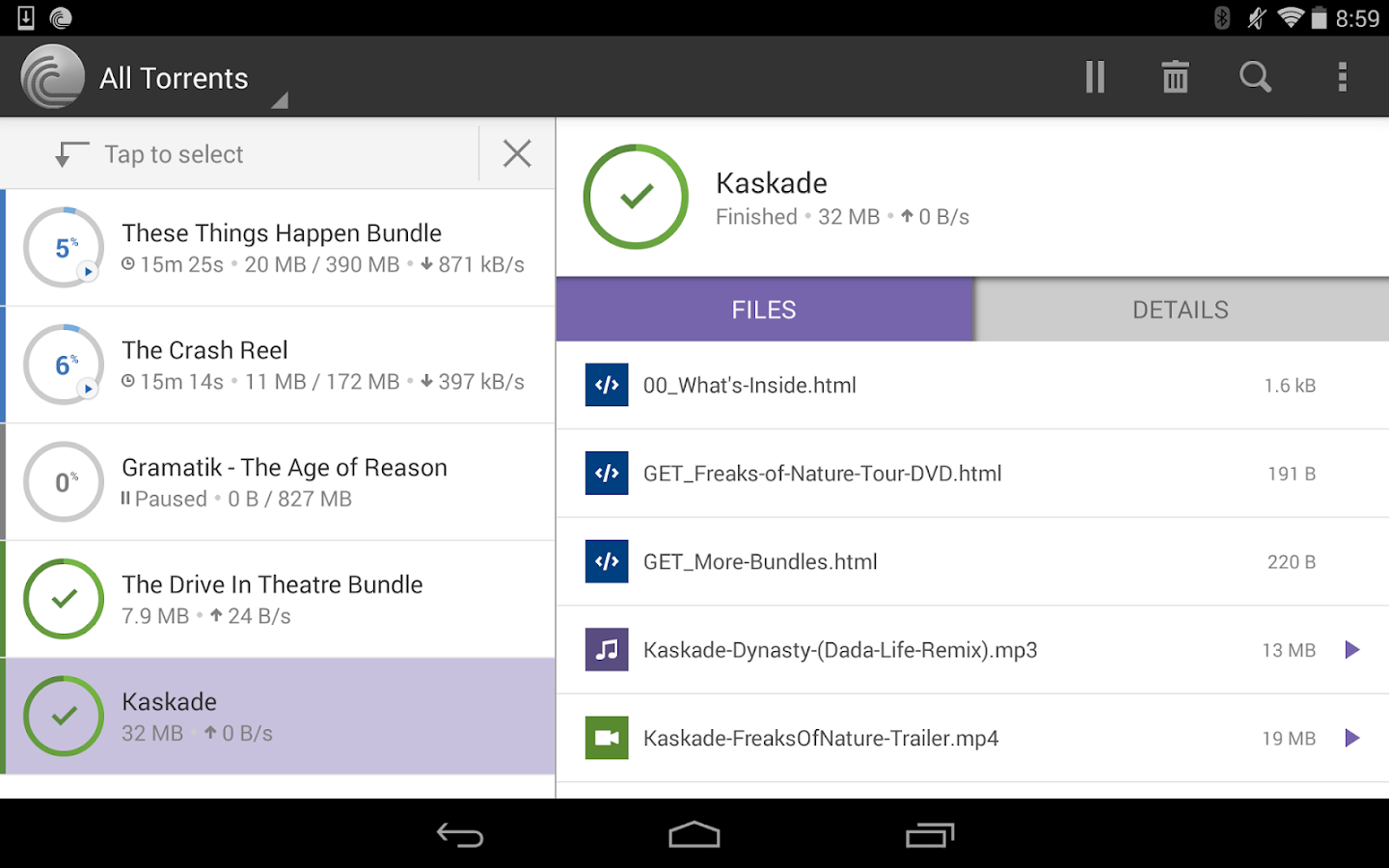Tap the Android back navigation button
The width and height of the screenshot is (1389, 868).
click(460, 835)
